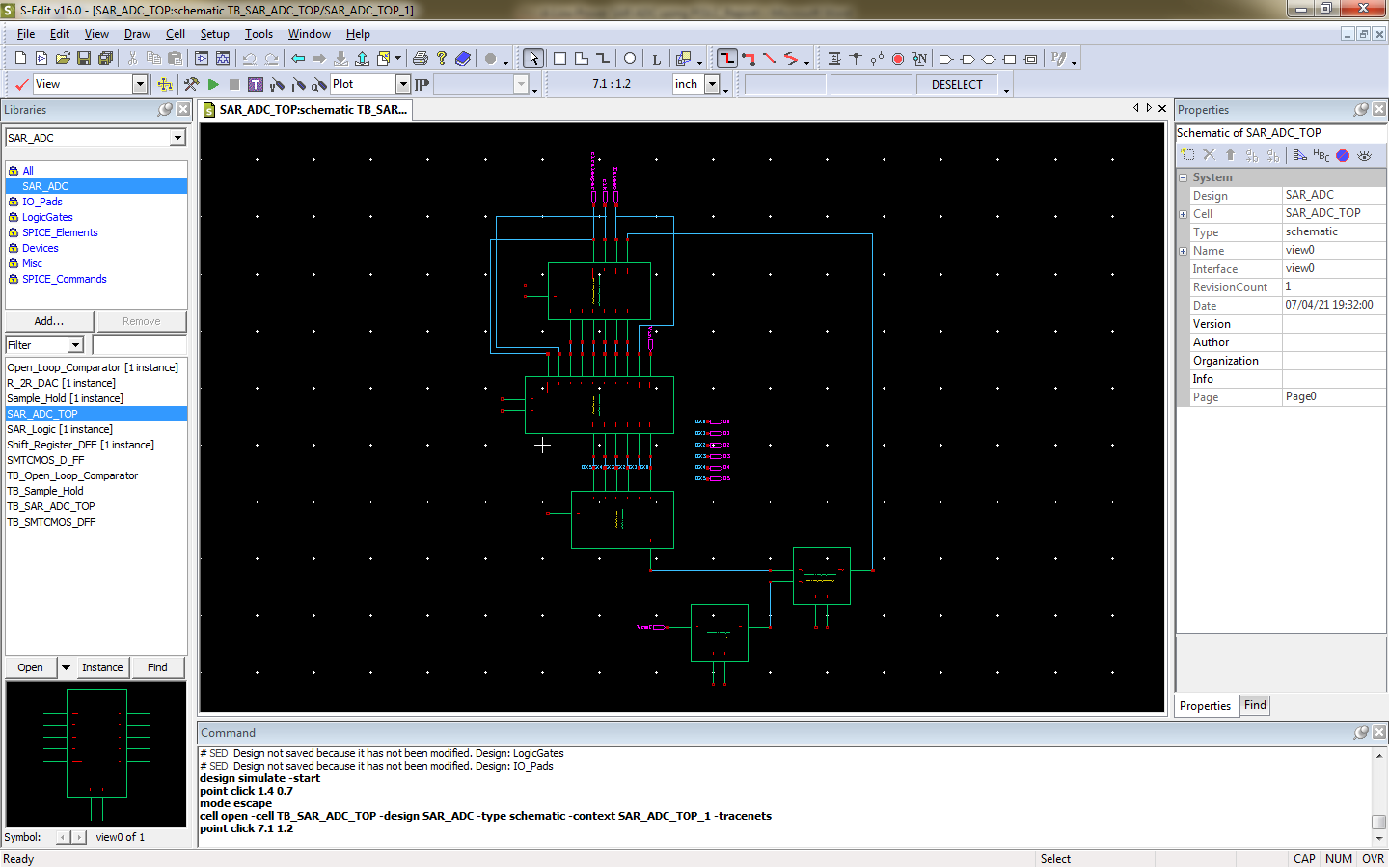This screenshot has height=868, width=1389.
Task: Open the Filter dropdown in Libraries
Action: pos(75,345)
